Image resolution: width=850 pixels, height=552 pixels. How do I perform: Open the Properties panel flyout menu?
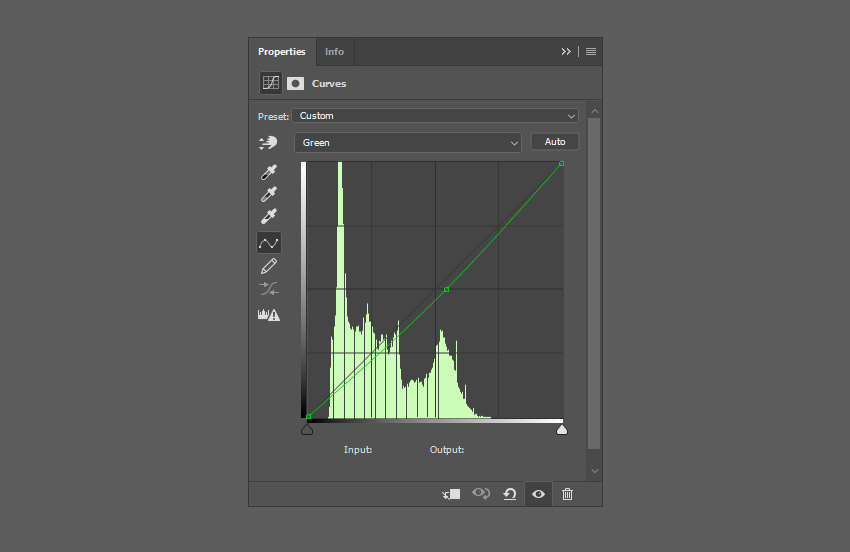tap(591, 52)
